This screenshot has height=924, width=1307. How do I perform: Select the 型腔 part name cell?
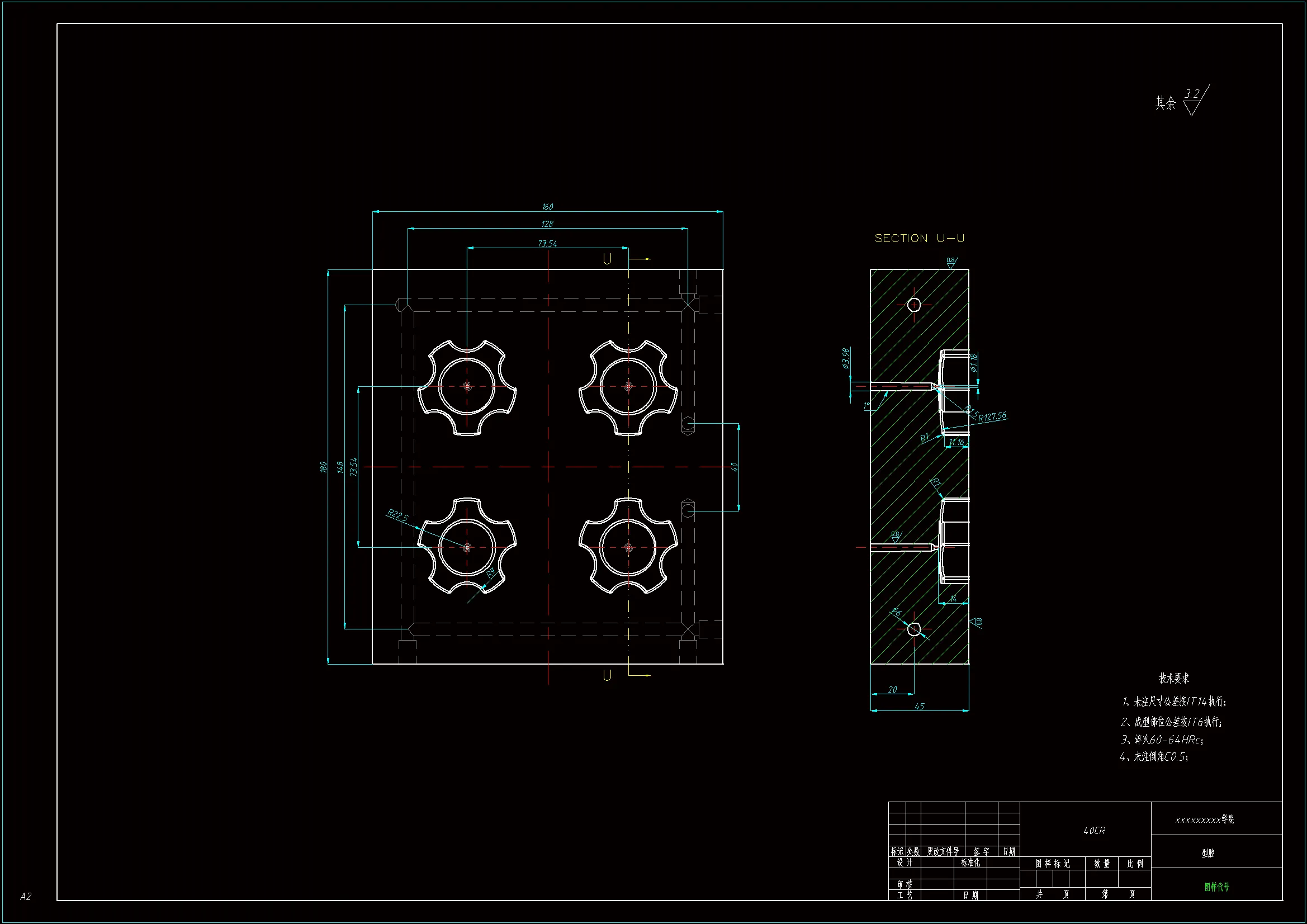pyautogui.click(x=1207, y=853)
